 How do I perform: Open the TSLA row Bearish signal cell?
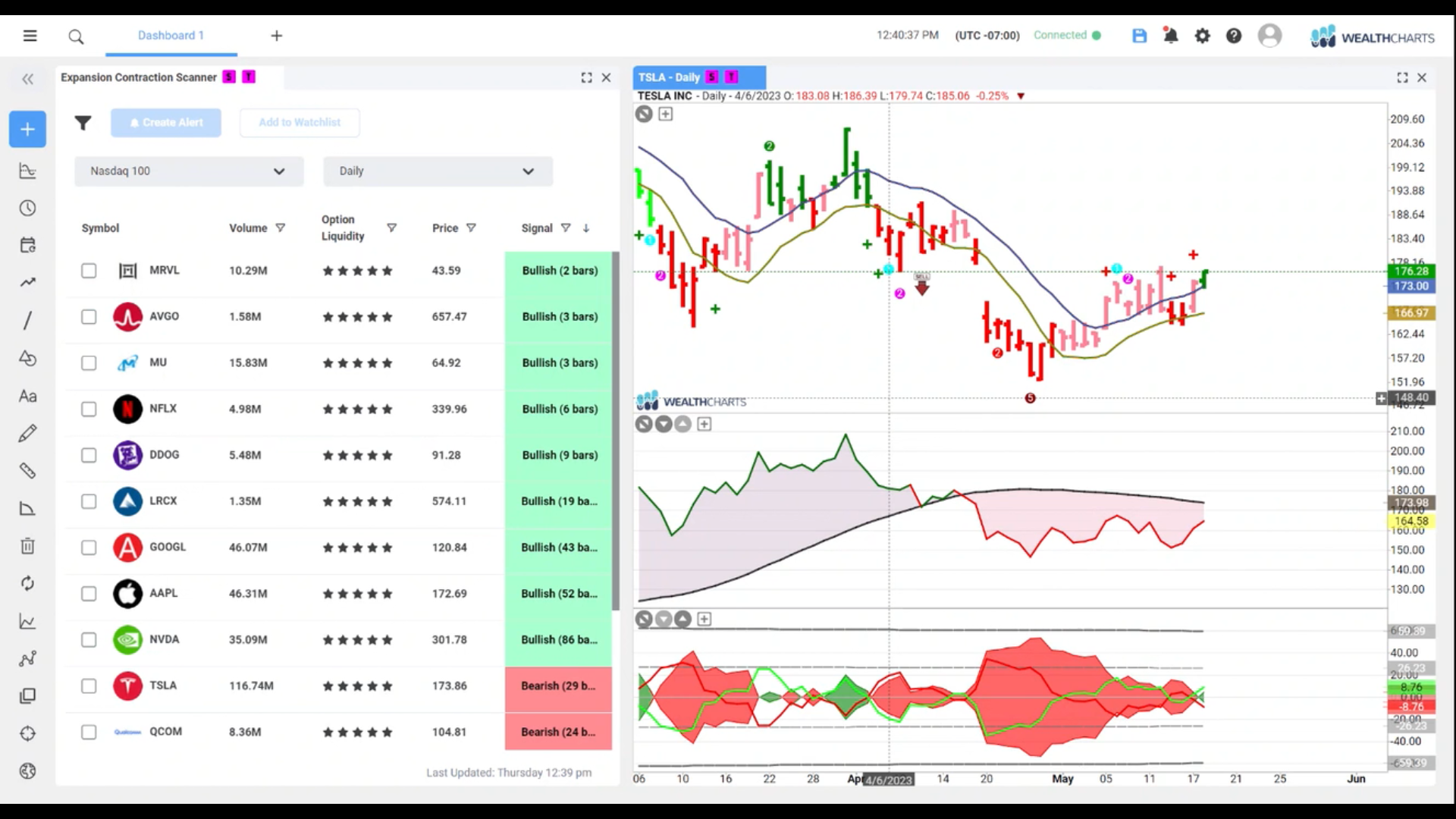click(558, 686)
